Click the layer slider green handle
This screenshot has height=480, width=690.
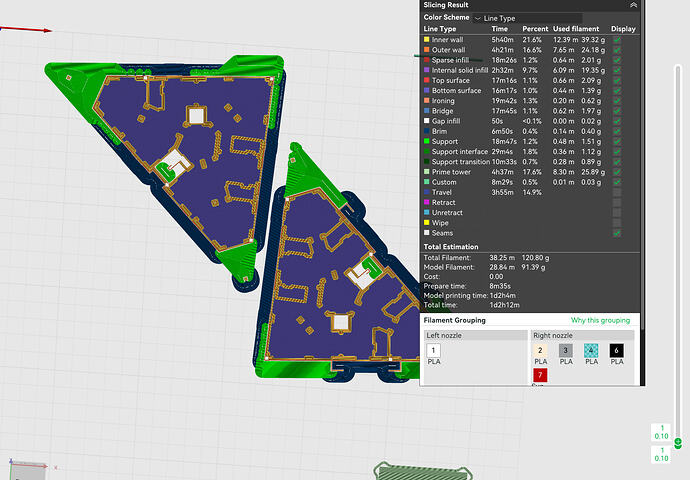[x=678, y=442]
